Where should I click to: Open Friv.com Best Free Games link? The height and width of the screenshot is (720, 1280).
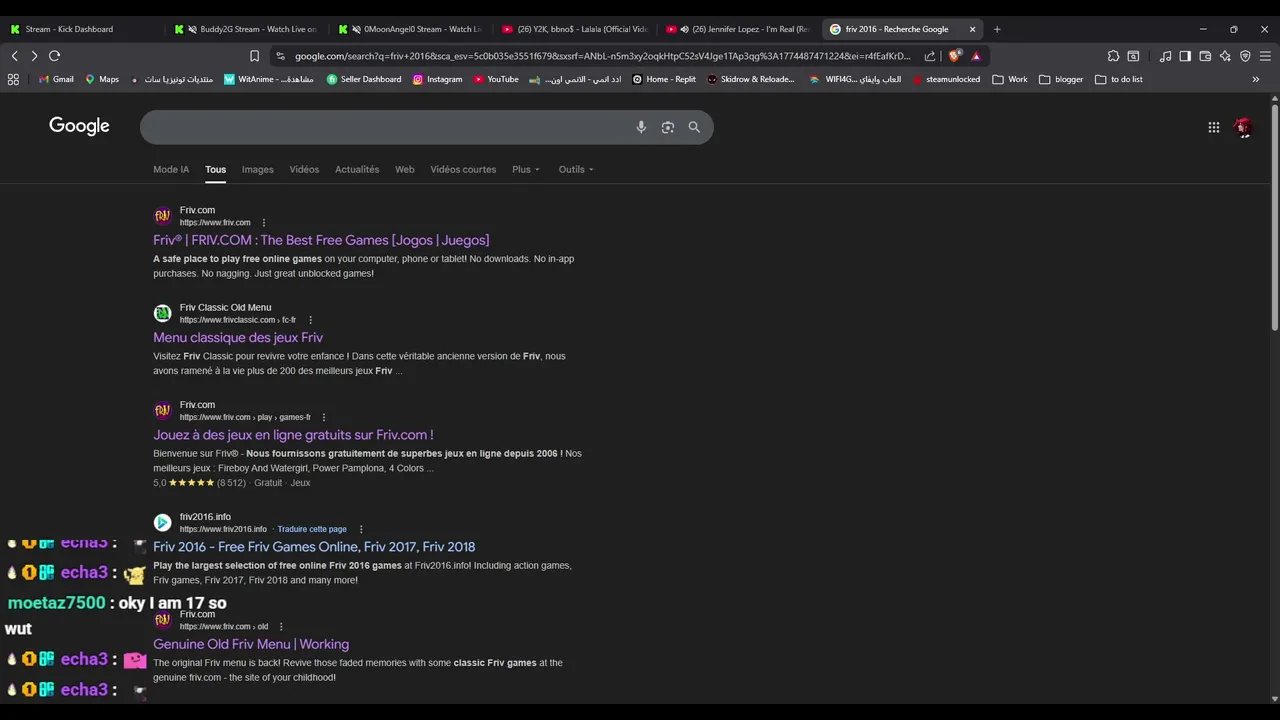[x=321, y=240]
